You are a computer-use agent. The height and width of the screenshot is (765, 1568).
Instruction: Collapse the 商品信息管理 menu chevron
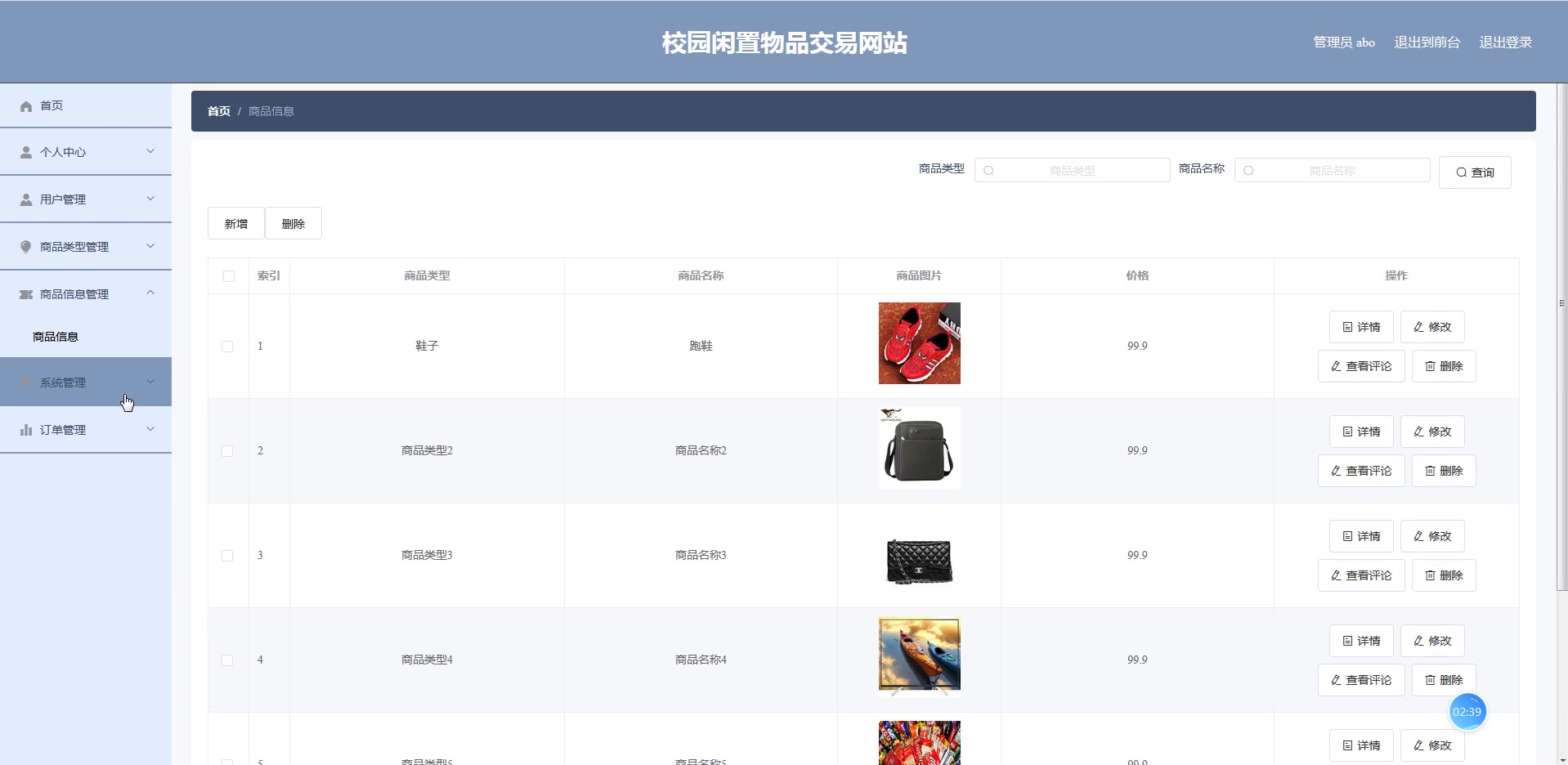click(150, 293)
